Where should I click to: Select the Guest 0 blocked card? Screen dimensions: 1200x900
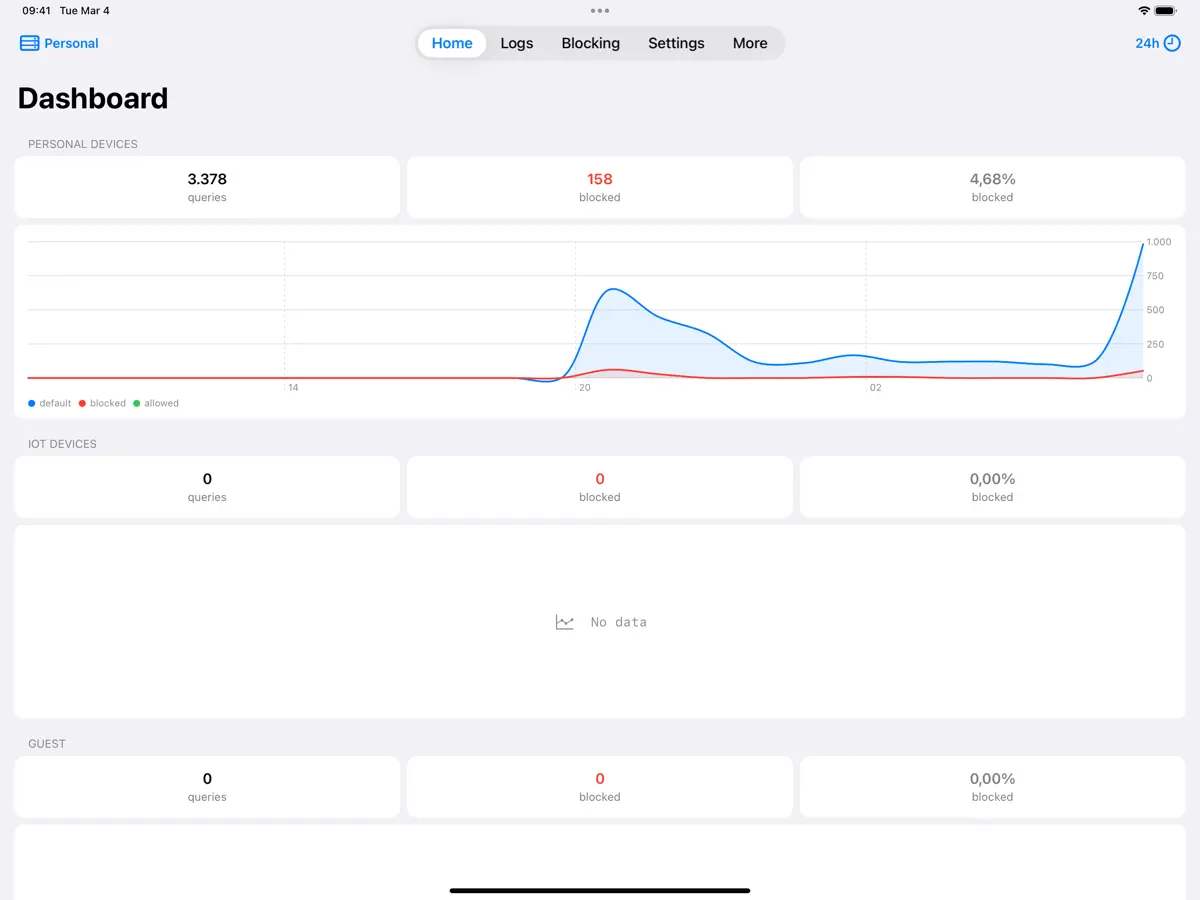(600, 787)
